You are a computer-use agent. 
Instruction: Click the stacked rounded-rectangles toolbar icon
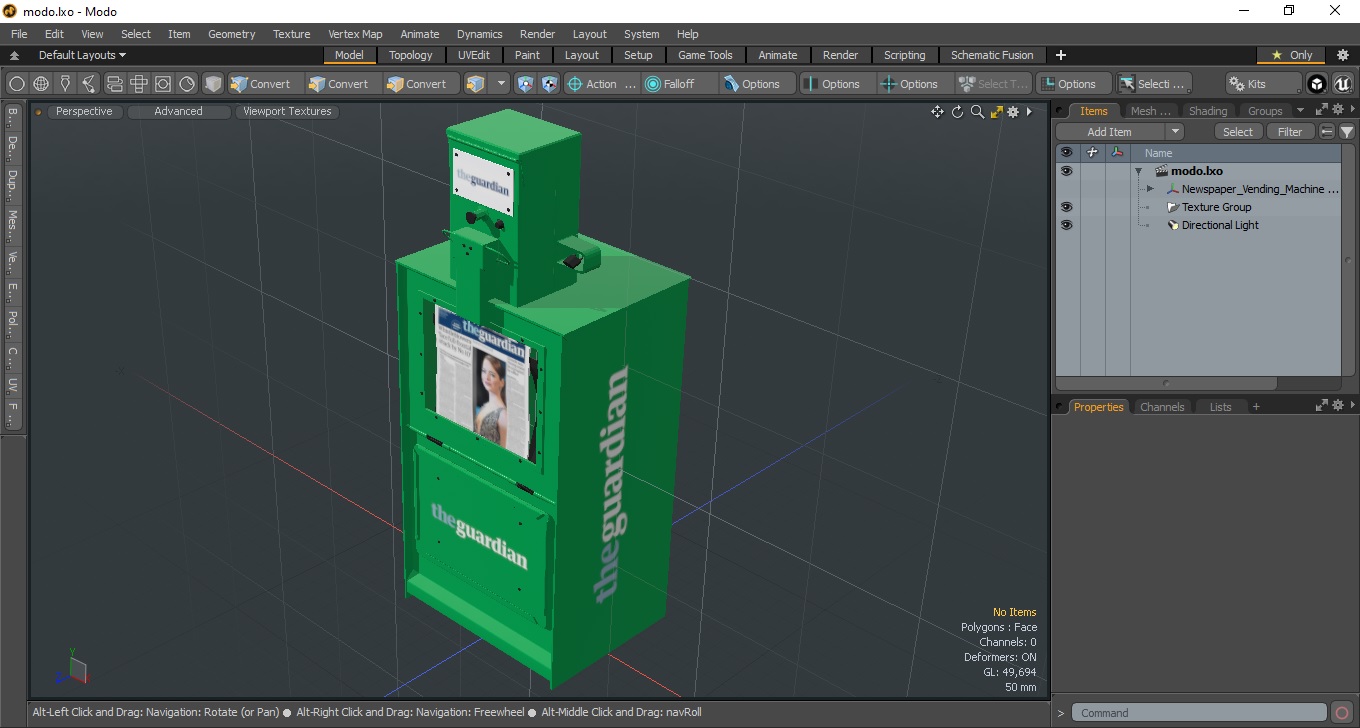pyautogui.click(x=114, y=84)
